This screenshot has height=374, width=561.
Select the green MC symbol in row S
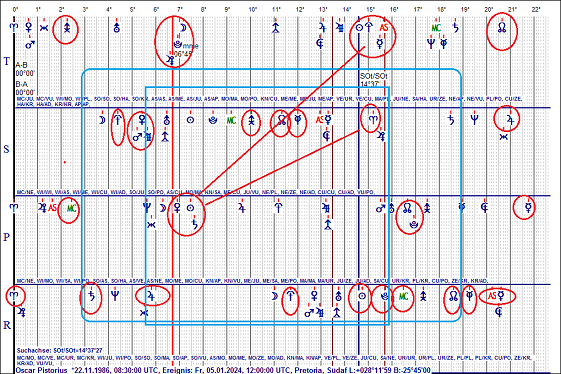(x=231, y=120)
